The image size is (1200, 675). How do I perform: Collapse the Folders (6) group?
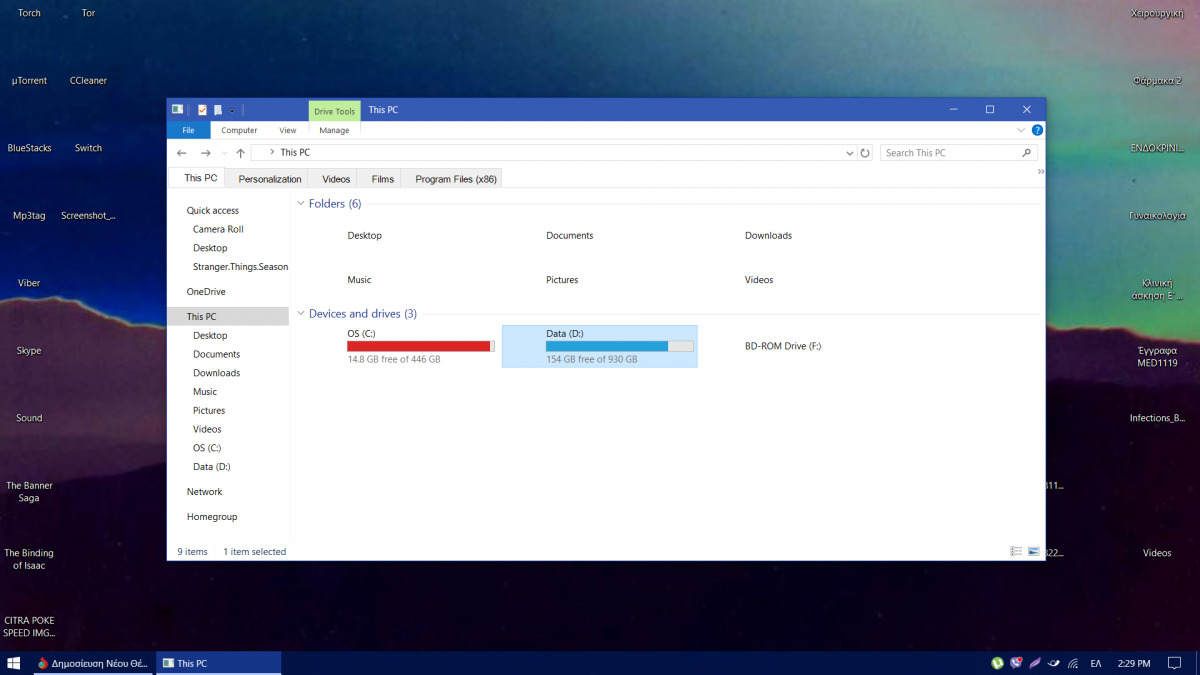(x=300, y=204)
